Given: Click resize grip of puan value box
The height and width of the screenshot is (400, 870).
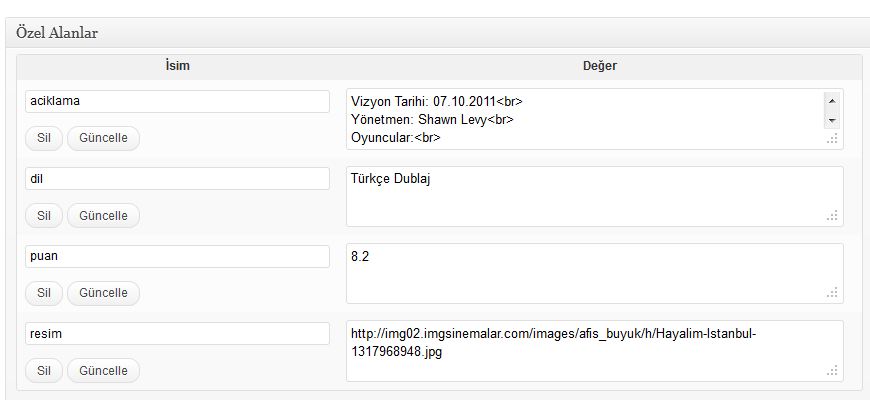Looking at the screenshot, I should [x=832, y=293].
